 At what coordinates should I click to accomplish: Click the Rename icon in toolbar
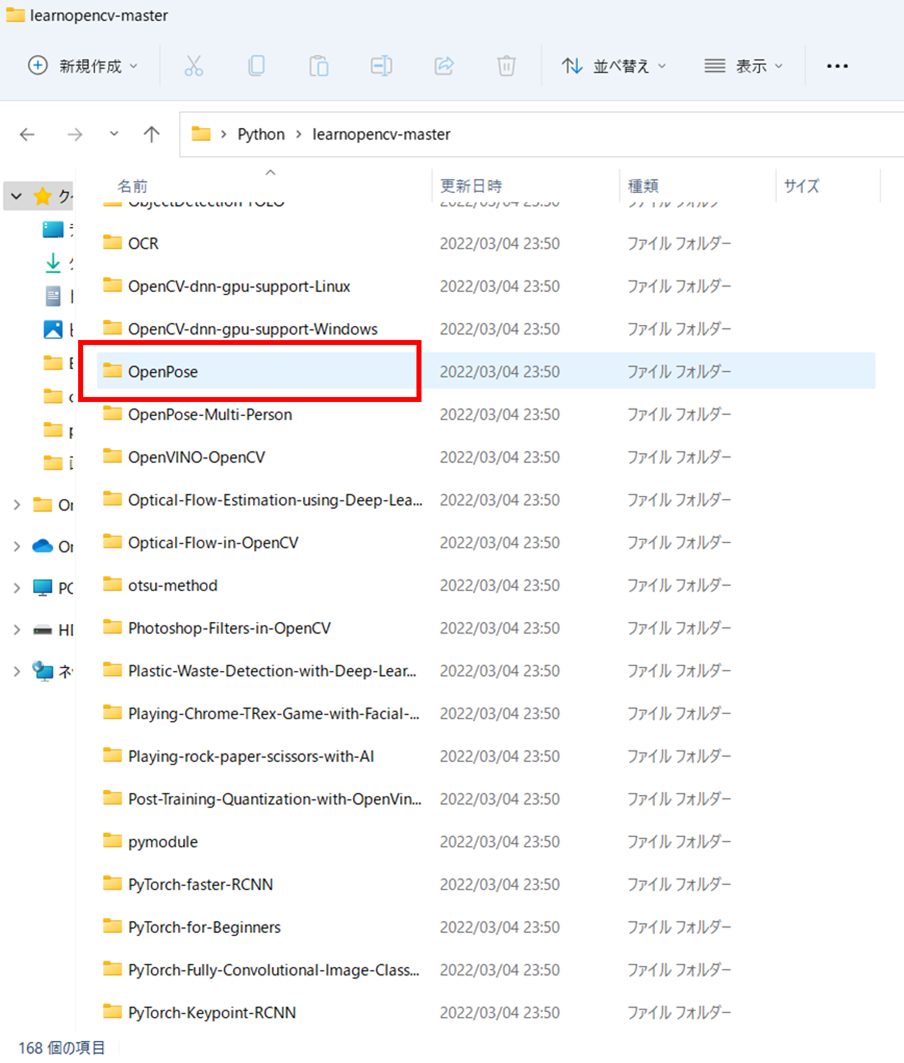(381, 66)
